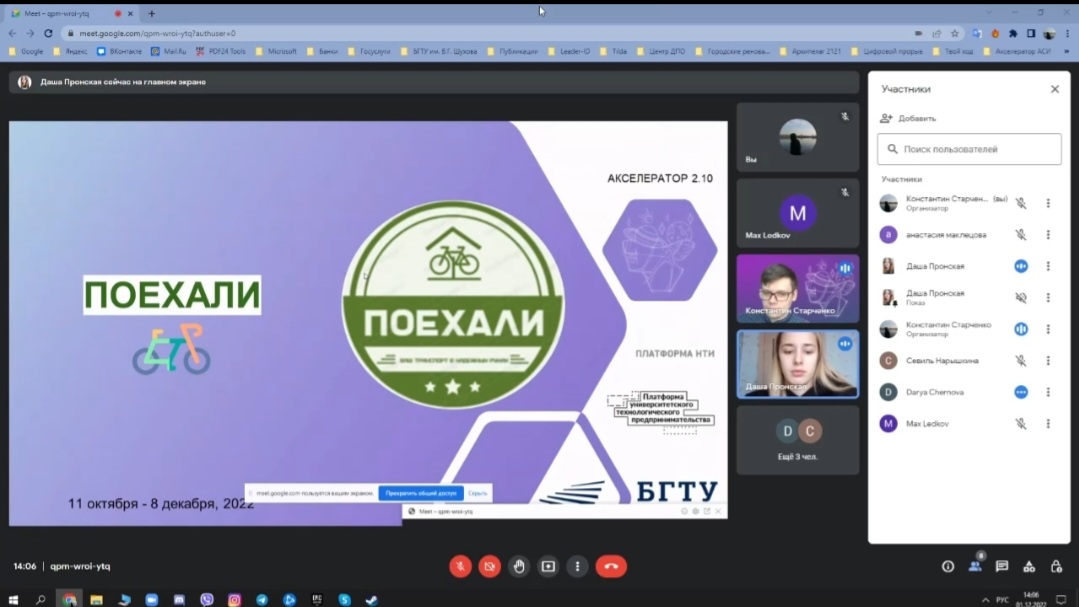Open options for Даша Пронская Показ row

[x=1048, y=297]
